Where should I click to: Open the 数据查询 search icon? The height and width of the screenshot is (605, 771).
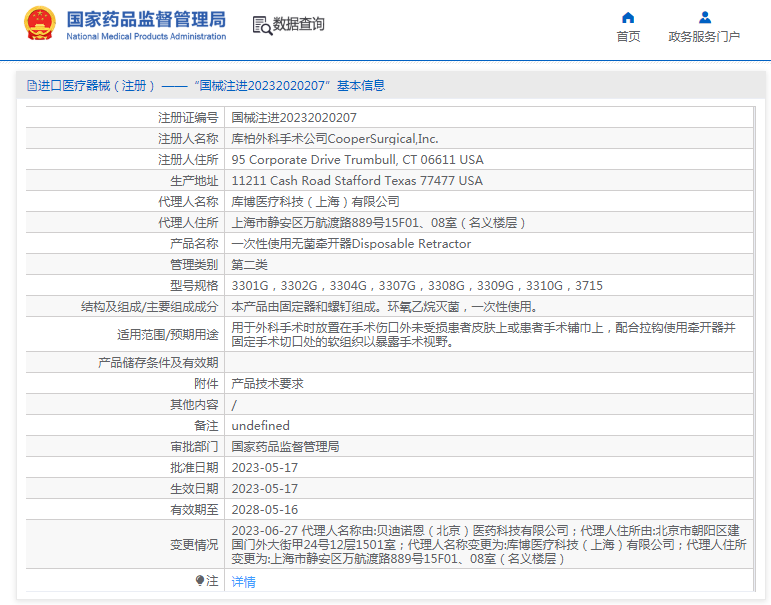262,26
